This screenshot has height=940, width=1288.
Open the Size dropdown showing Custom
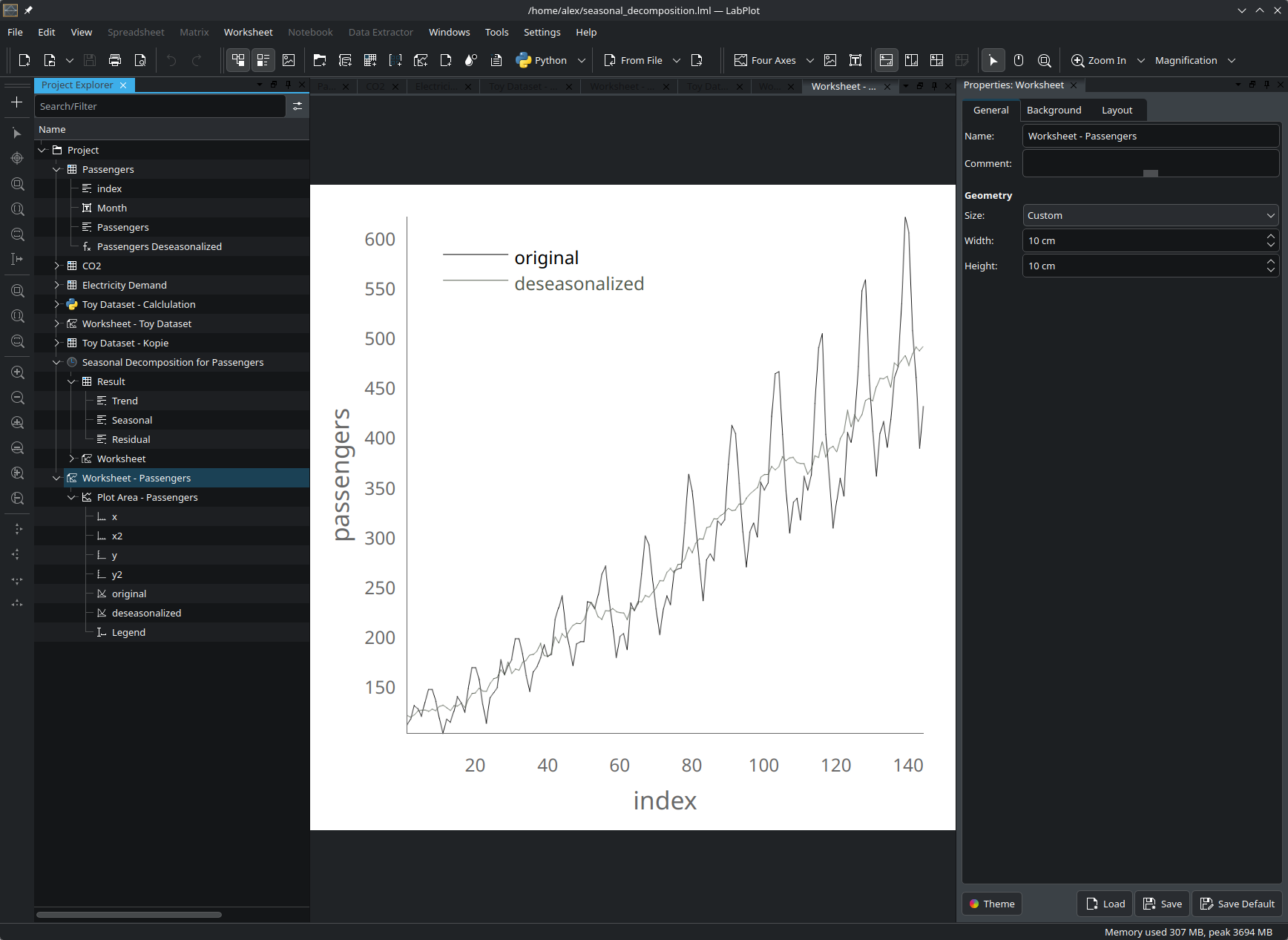tap(1150, 215)
